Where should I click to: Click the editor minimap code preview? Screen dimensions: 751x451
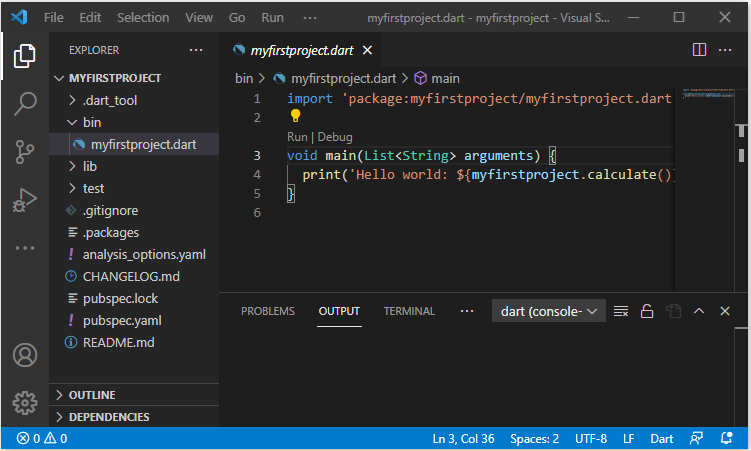coord(708,93)
